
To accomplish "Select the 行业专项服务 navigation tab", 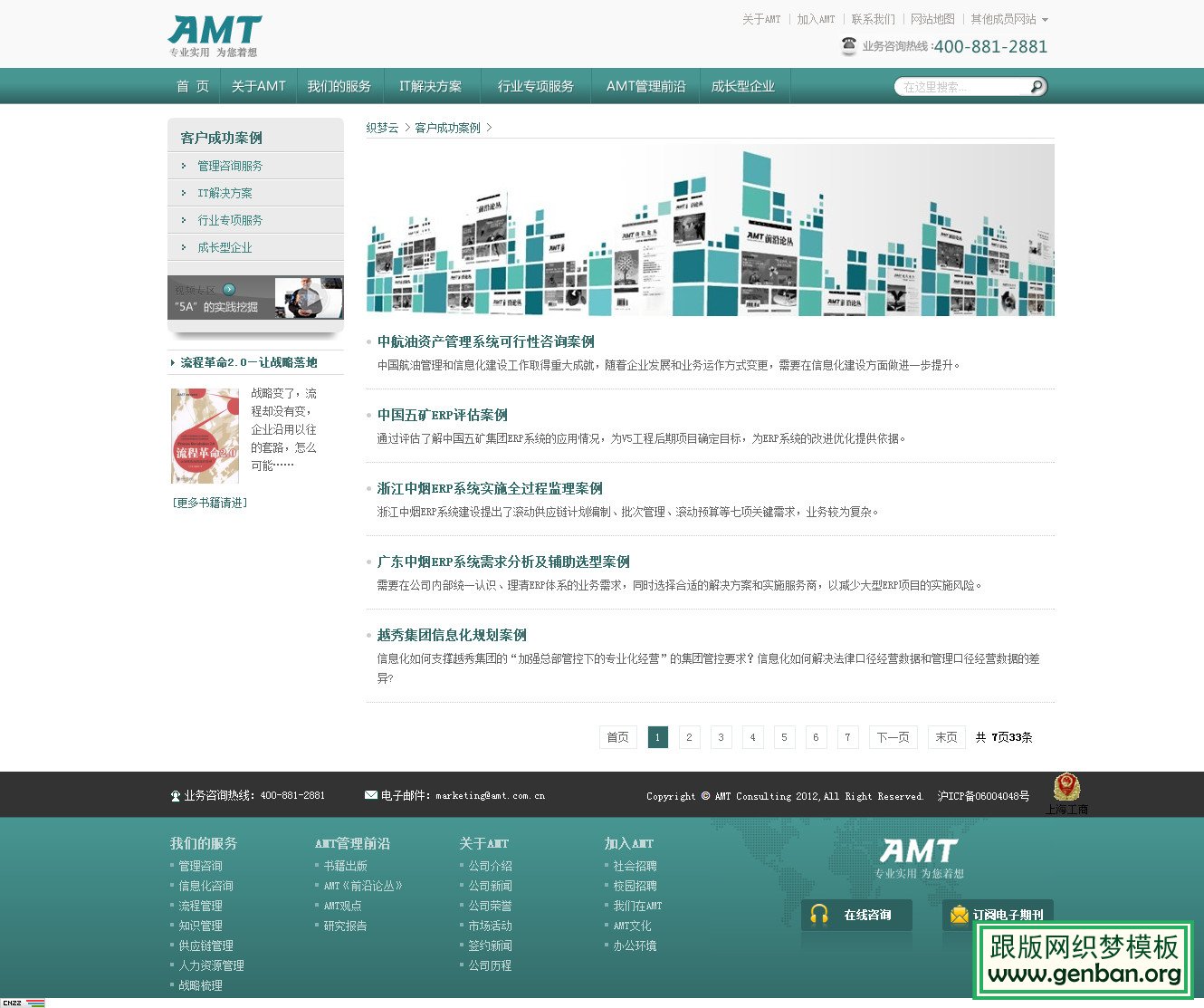I will coord(536,85).
